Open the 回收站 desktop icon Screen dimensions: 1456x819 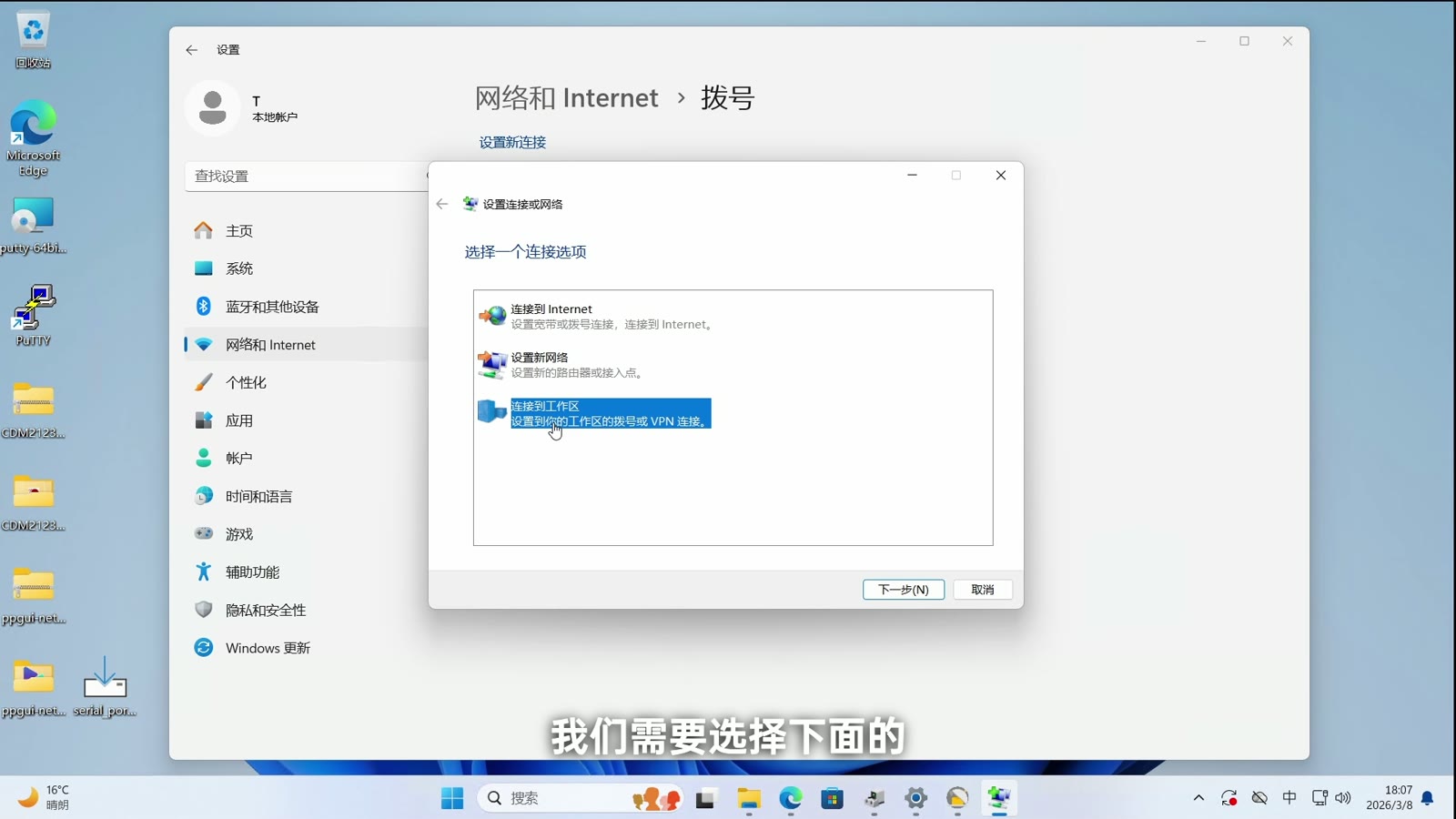tap(33, 41)
